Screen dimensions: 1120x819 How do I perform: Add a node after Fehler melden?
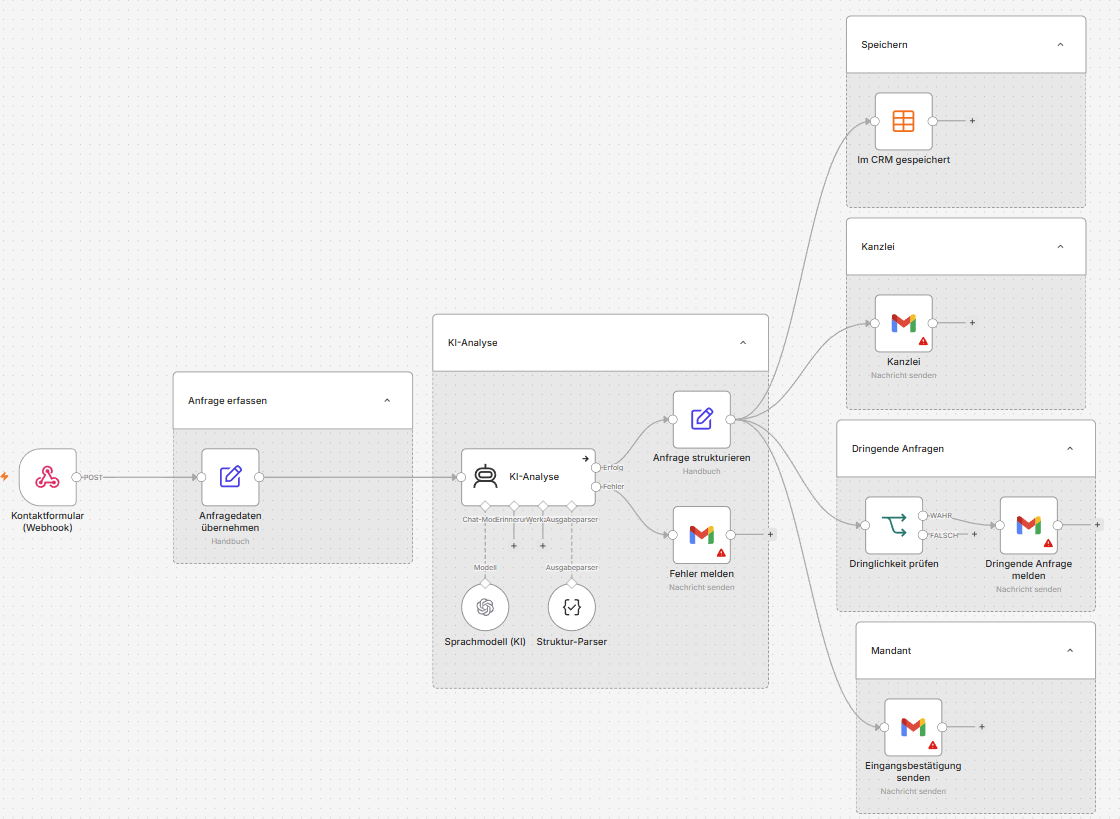pyautogui.click(x=770, y=534)
